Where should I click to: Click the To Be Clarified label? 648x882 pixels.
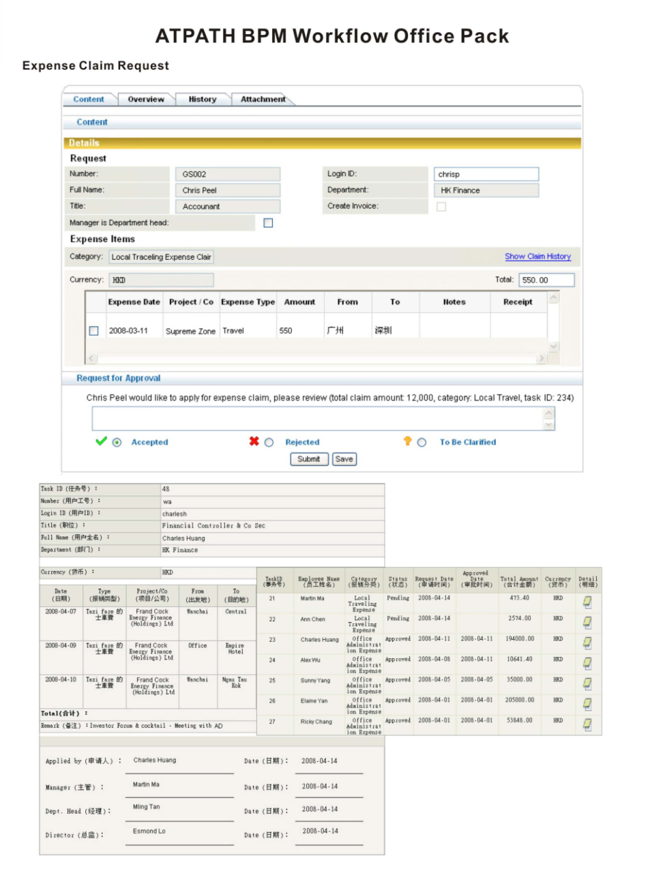click(468, 442)
